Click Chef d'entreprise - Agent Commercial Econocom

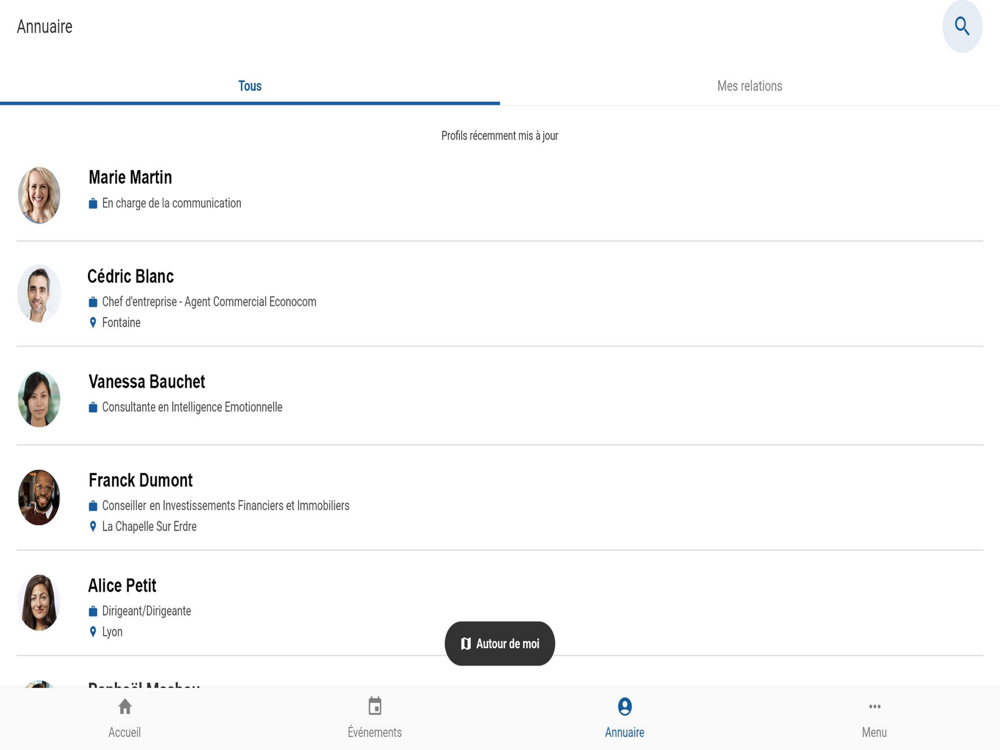tap(209, 302)
